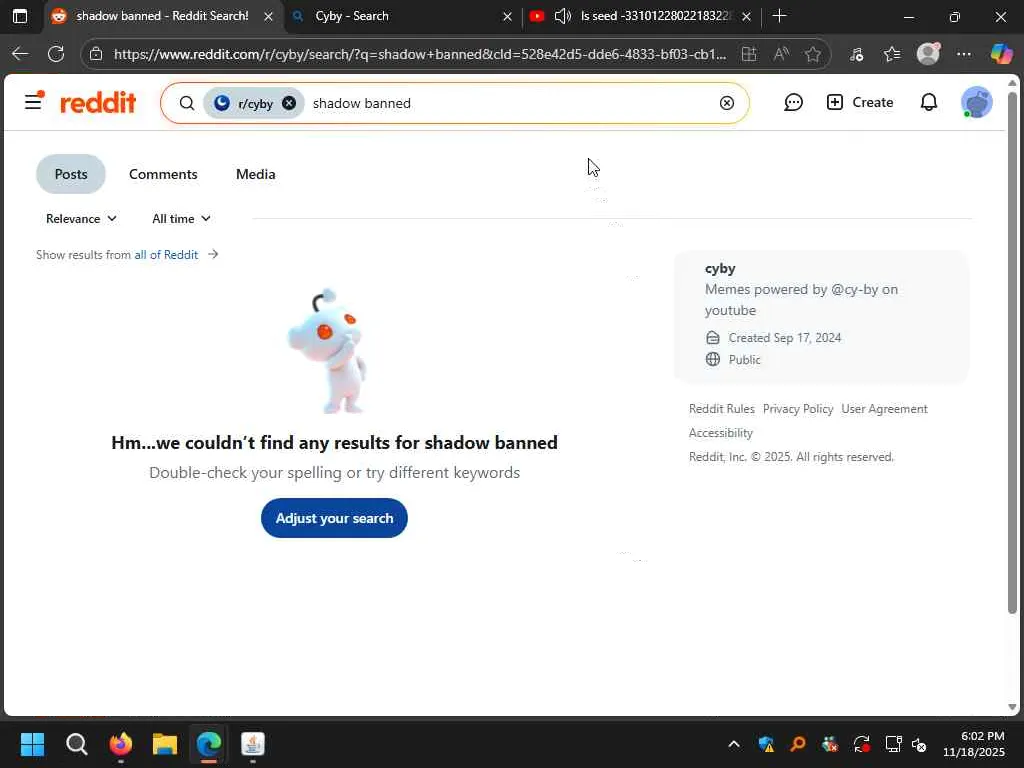View site information lock icon

[96, 54]
